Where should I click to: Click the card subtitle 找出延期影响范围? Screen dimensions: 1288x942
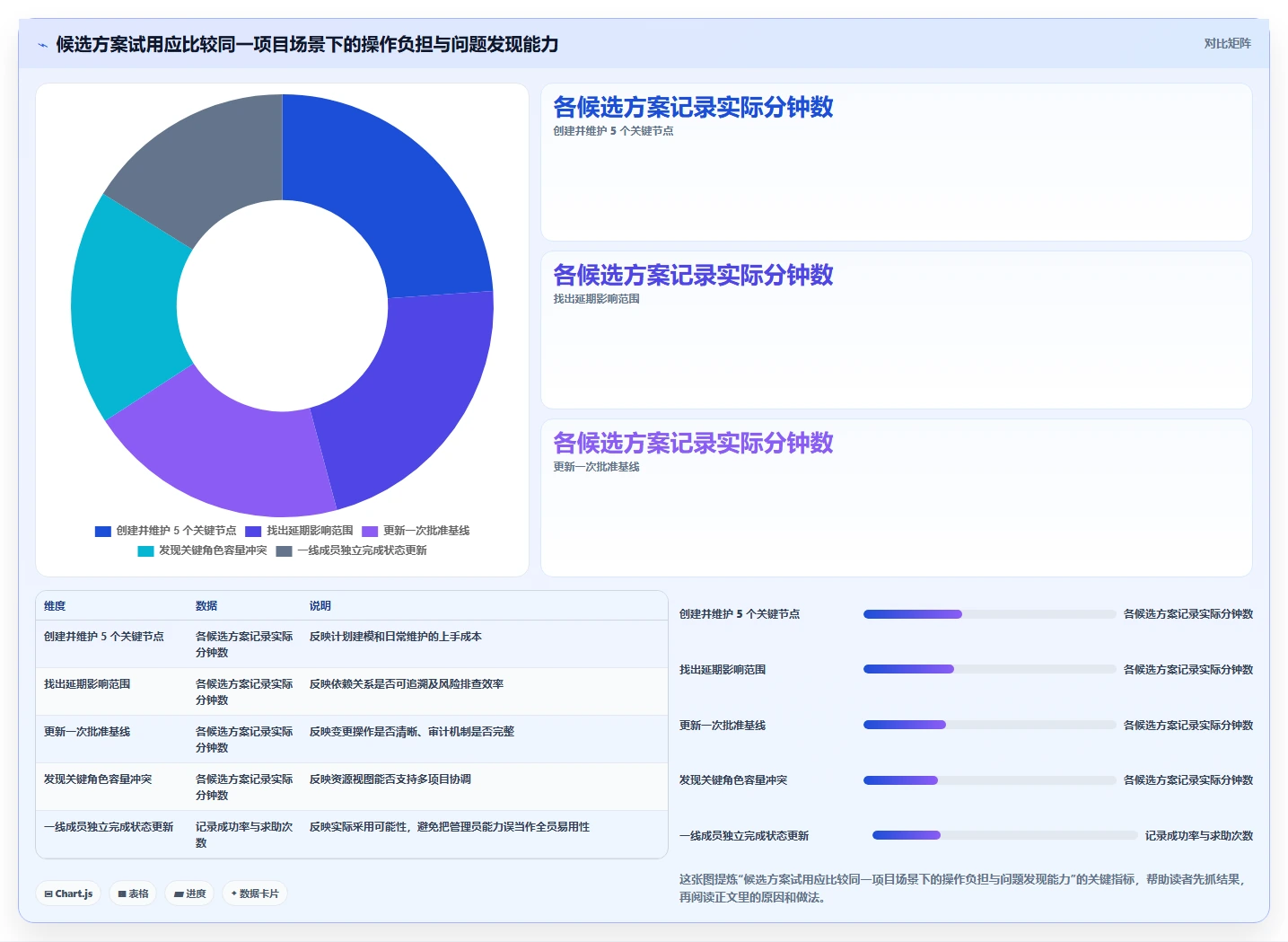tap(596, 299)
